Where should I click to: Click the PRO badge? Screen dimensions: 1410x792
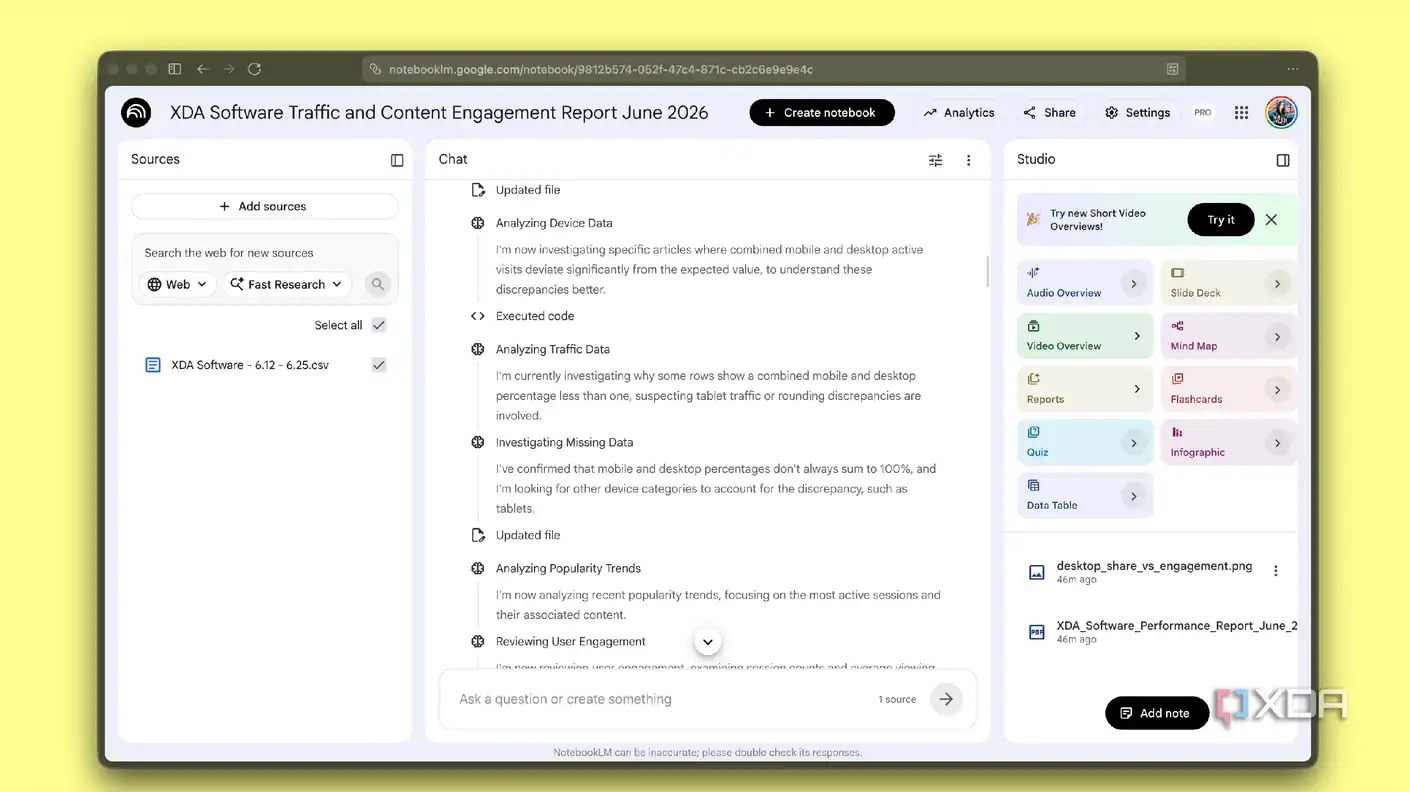pos(1202,113)
